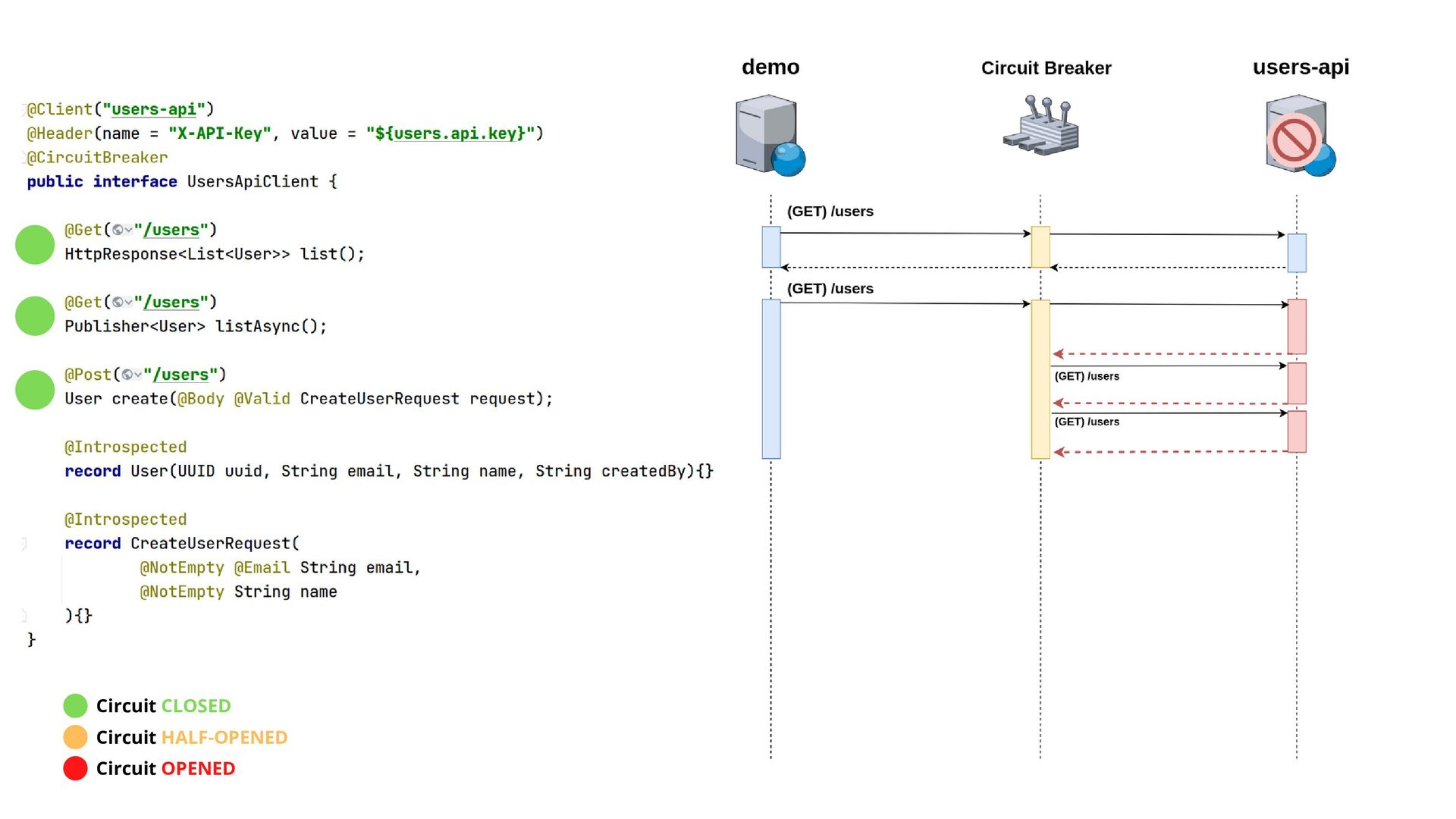This screenshot has height=819, width=1456.
Task: Click the @NotEmpty String name line
Action: coord(238,592)
